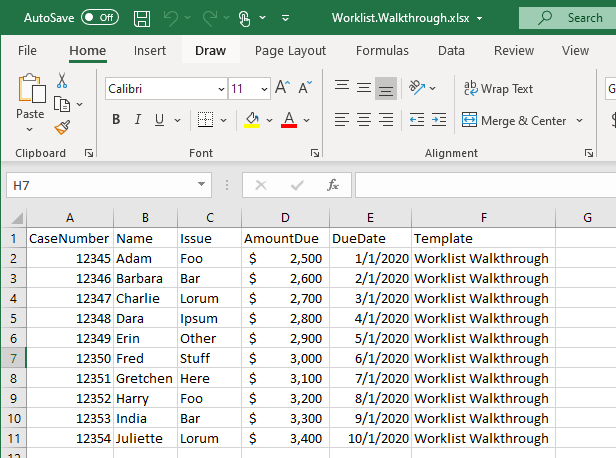Screen dimensions: 616x458
Task: Toggle Bold formatting
Action: tap(116, 119)
